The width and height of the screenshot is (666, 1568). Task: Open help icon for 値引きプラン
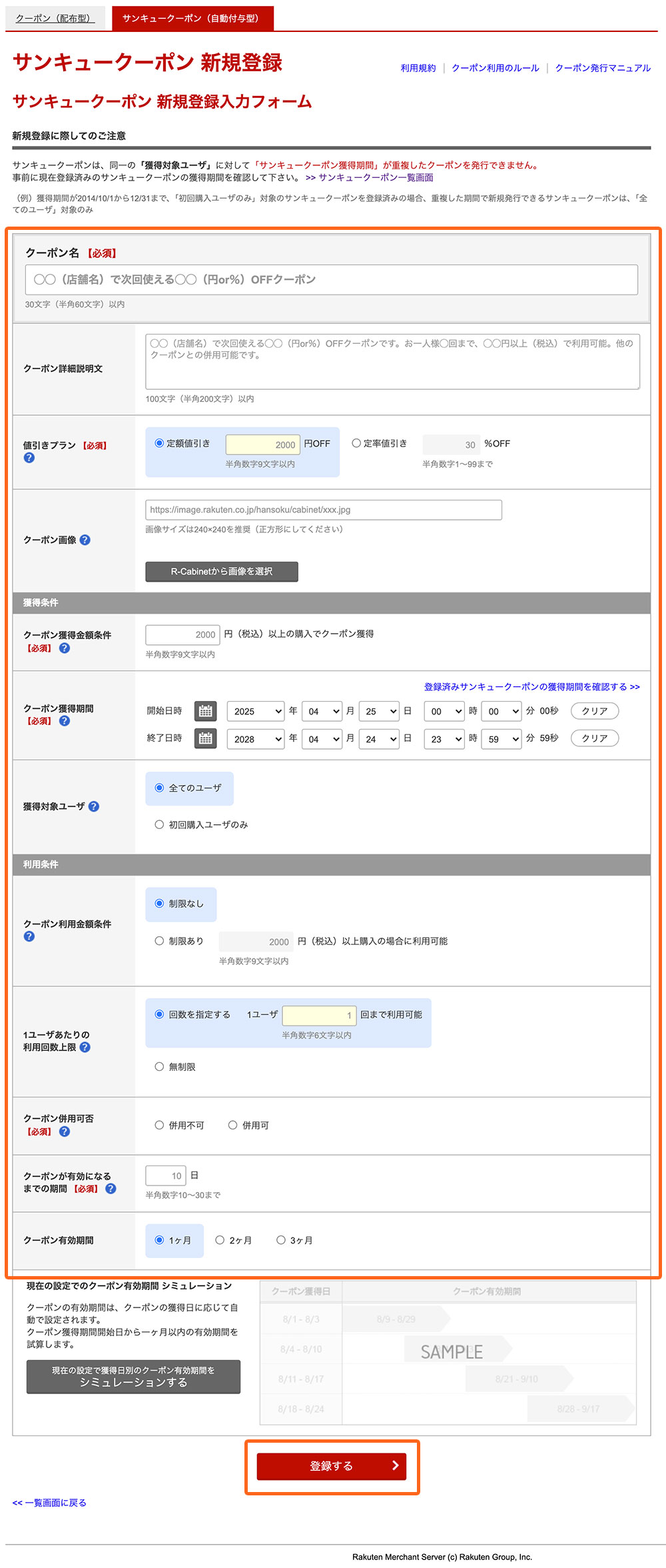[x=29, y=458]
